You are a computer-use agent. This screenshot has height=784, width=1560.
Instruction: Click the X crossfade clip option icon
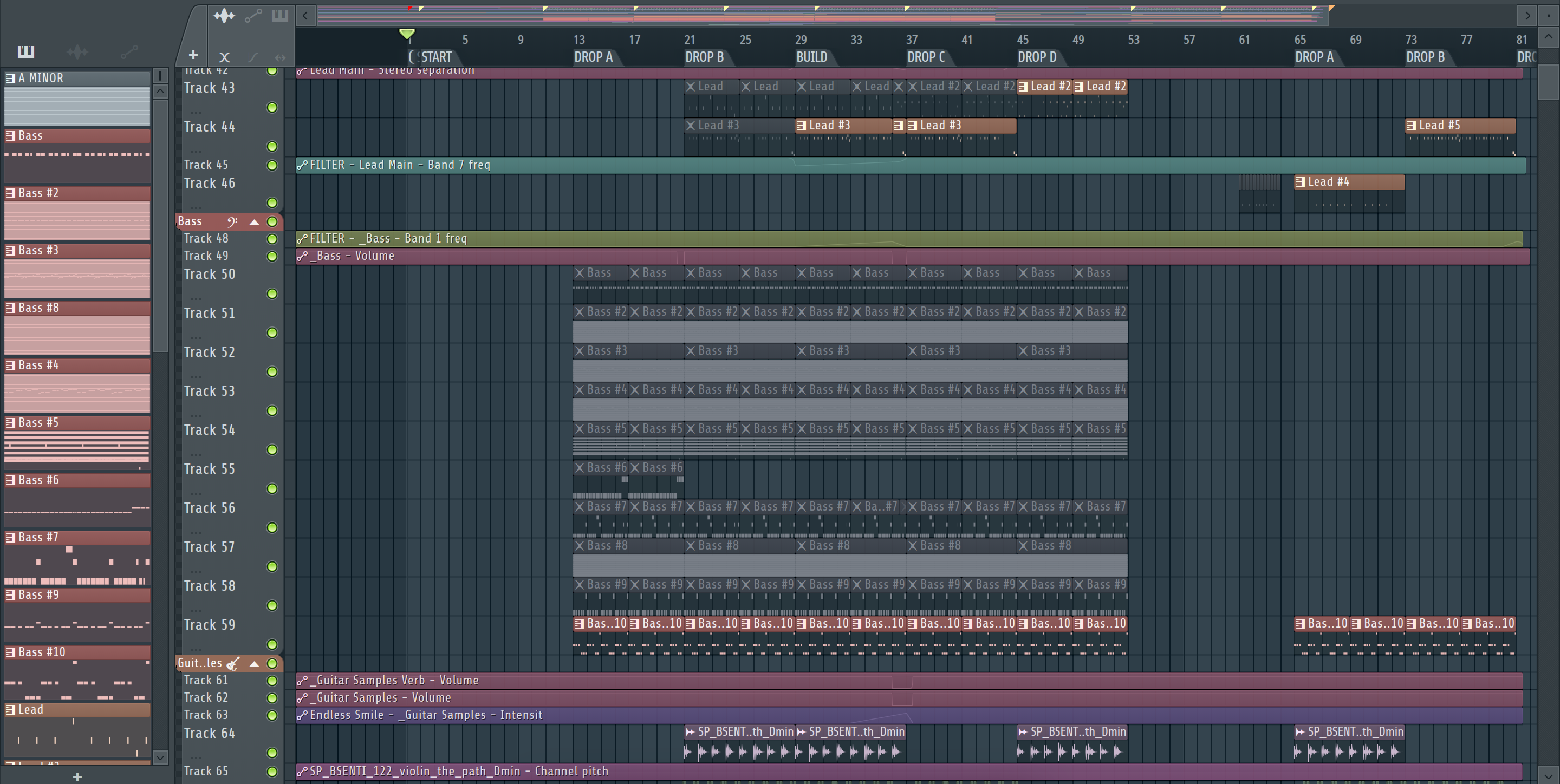[x=225, y=57]
